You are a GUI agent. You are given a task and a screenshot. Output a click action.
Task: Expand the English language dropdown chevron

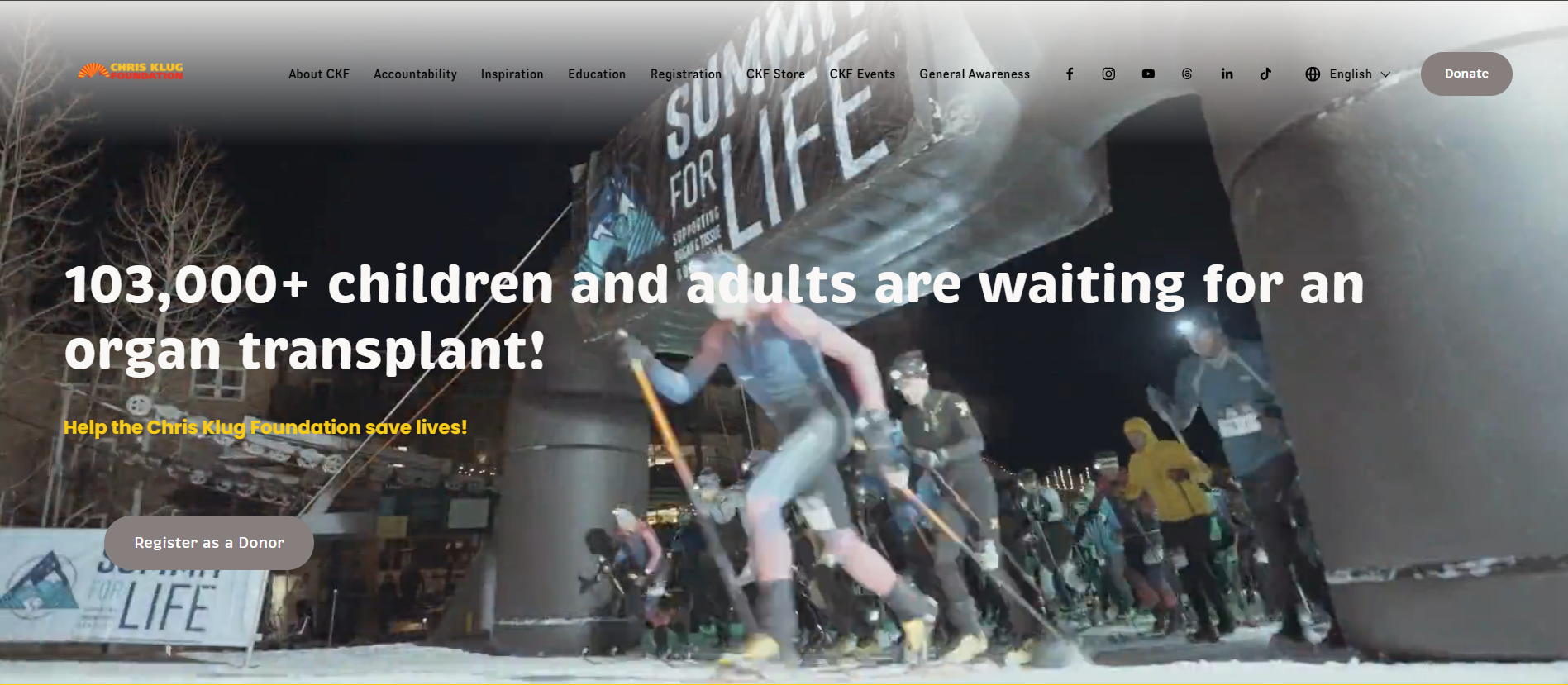(x=1385, y=74)
